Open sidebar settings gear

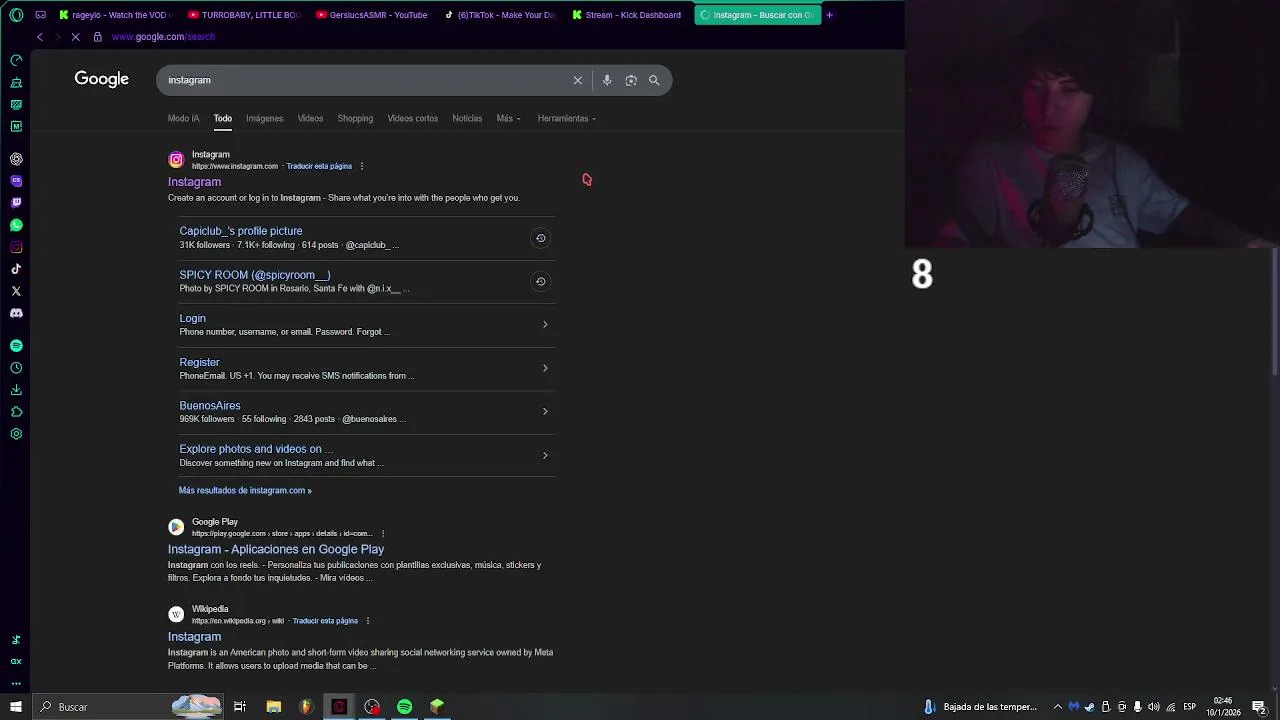16,434
